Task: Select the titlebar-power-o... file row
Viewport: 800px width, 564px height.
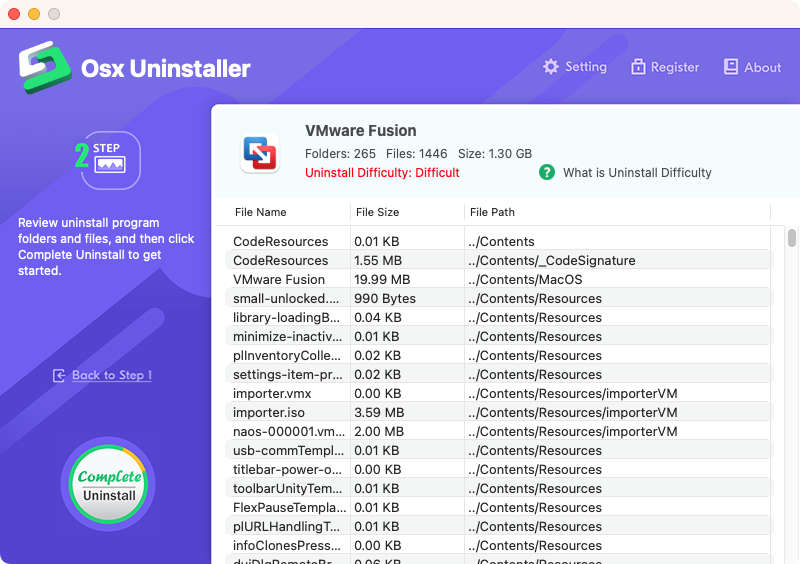Action: tap(499, 470)
